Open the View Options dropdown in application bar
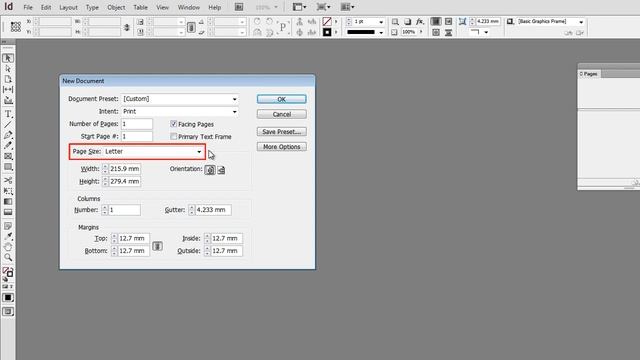 (x=300, y=7)
